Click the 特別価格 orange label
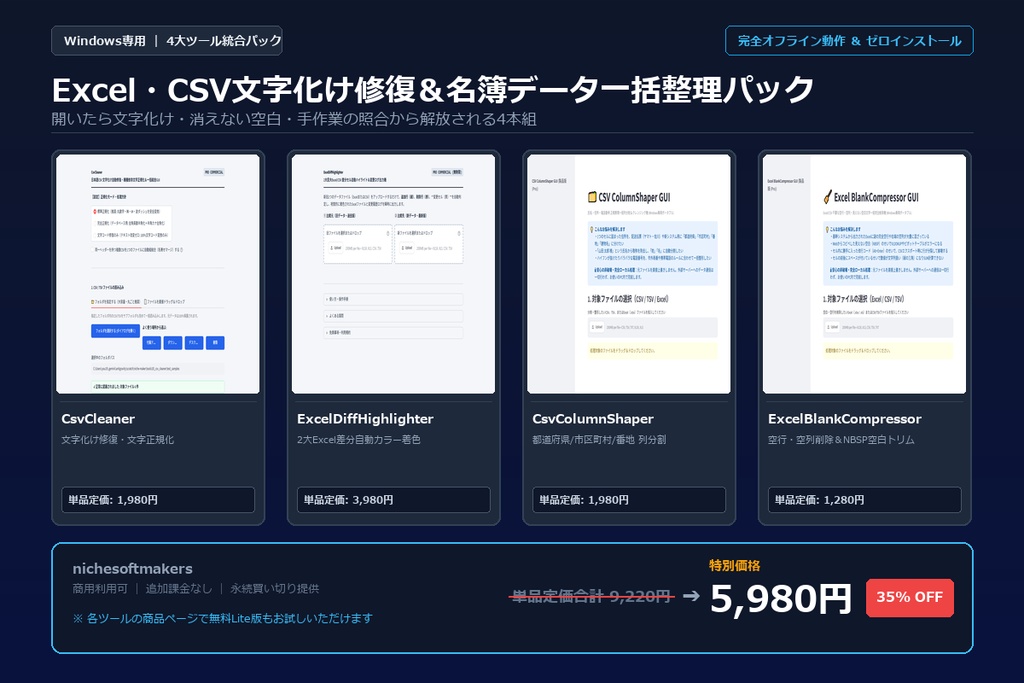Viewport: 1024px width, 683px height. (x=735, y=565)
